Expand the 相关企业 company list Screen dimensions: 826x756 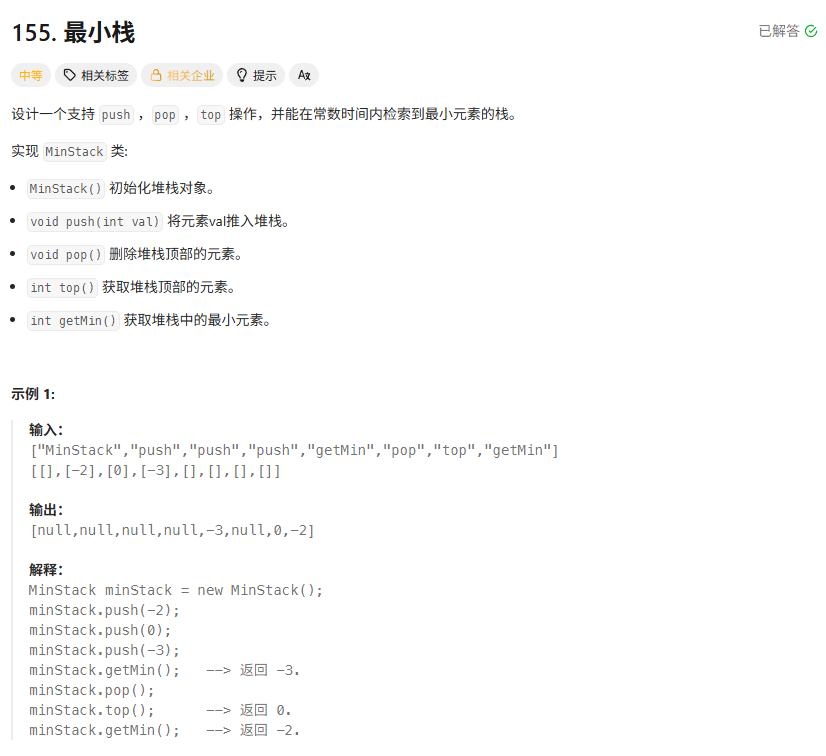point(181,75)
